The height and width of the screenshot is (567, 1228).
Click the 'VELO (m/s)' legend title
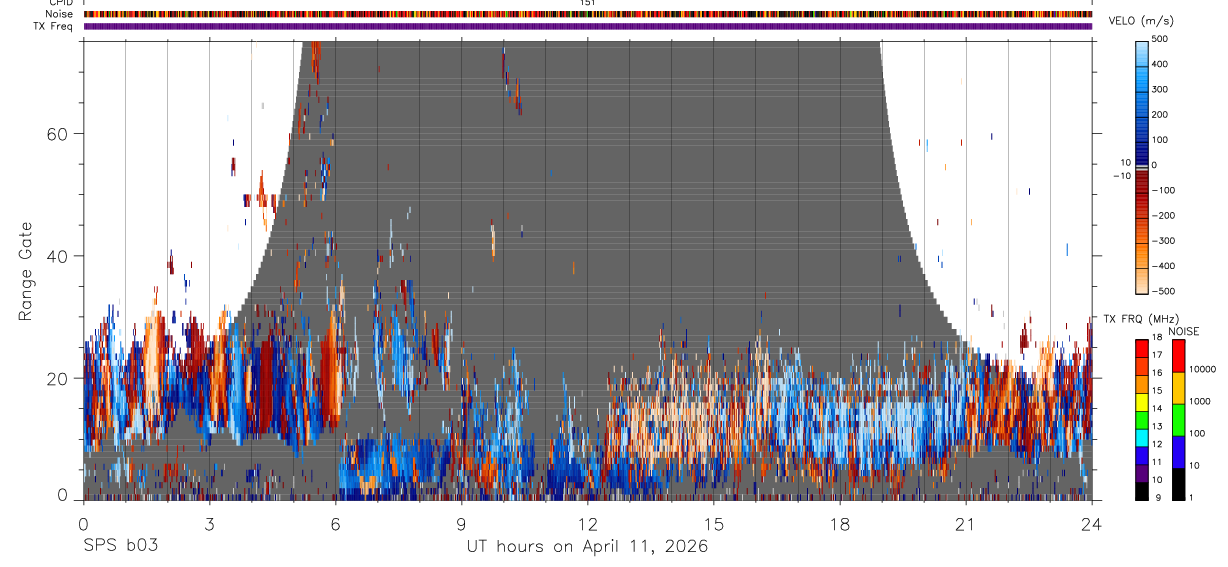click(1139, 21)
